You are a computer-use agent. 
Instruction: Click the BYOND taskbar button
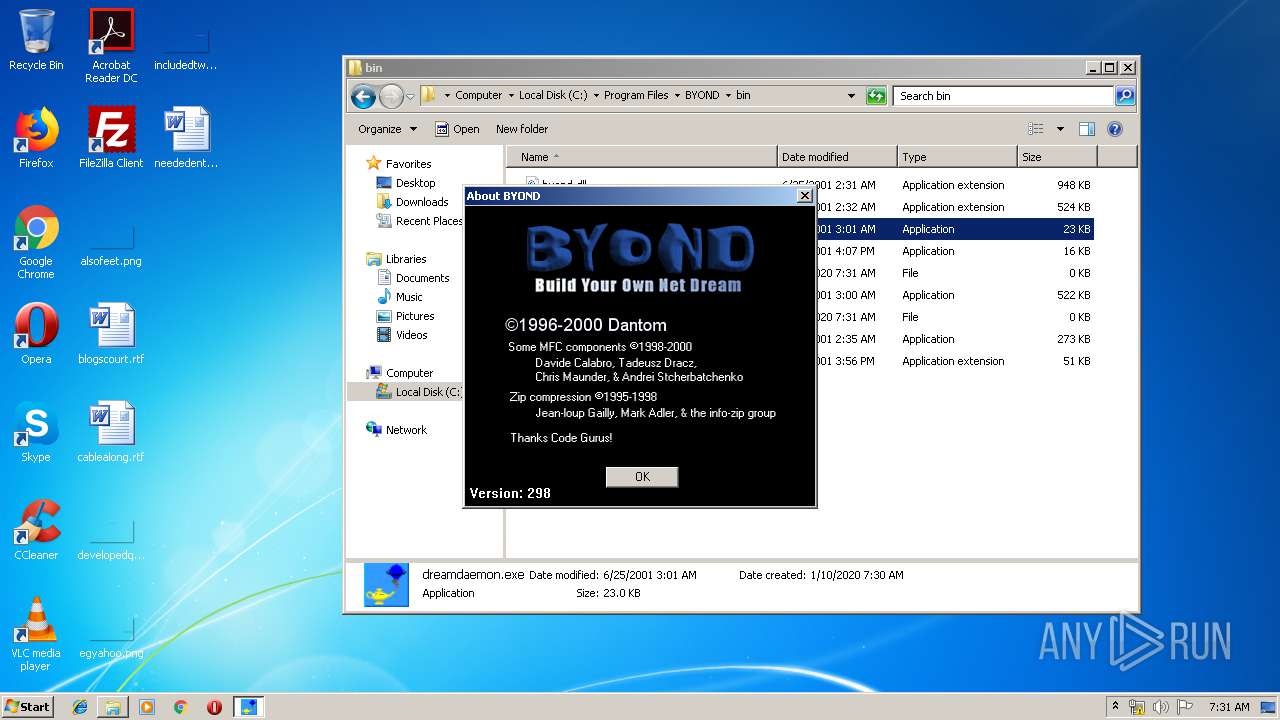click(248, 707)
